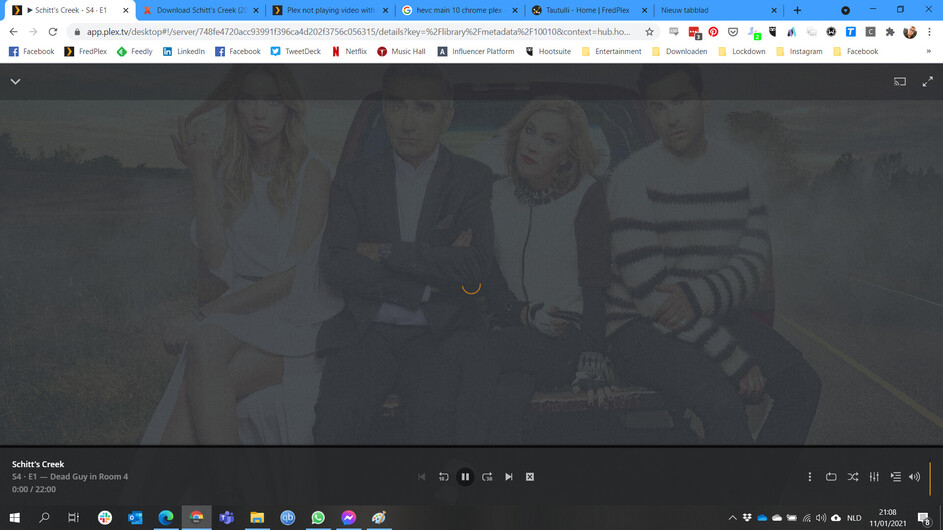The height and width of the screenshot is (530, 943).
Task: Open the Influencer Platform bookmark
Action: click(476, 52)
